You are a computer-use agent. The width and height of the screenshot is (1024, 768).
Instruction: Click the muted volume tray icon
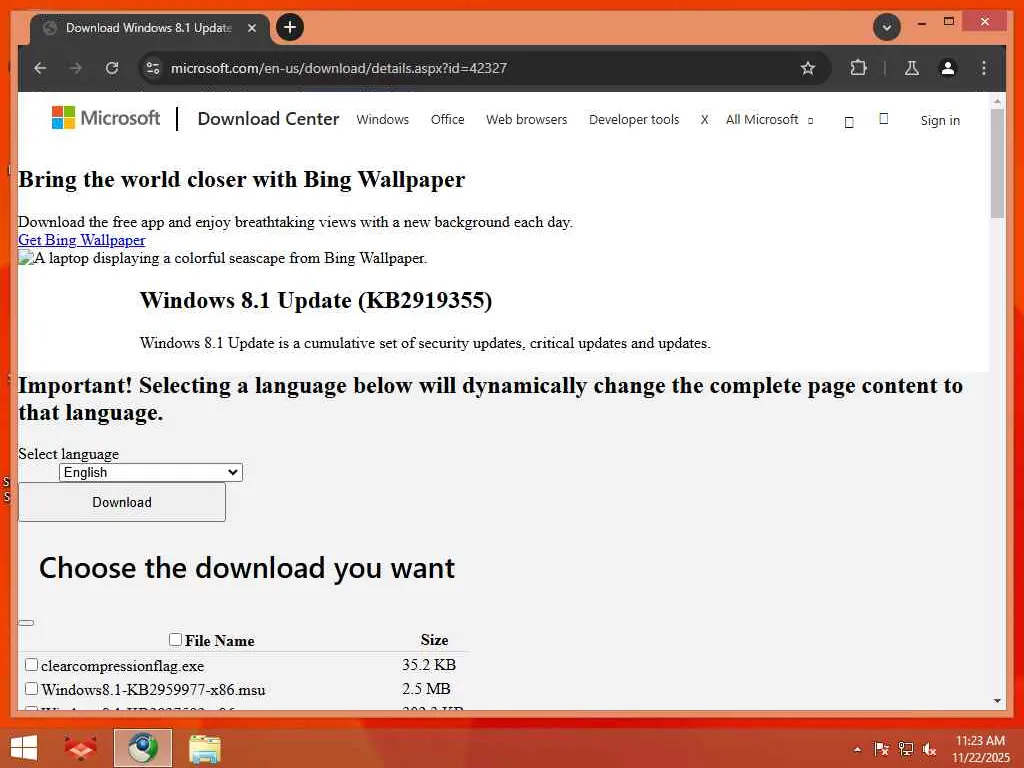929,749
